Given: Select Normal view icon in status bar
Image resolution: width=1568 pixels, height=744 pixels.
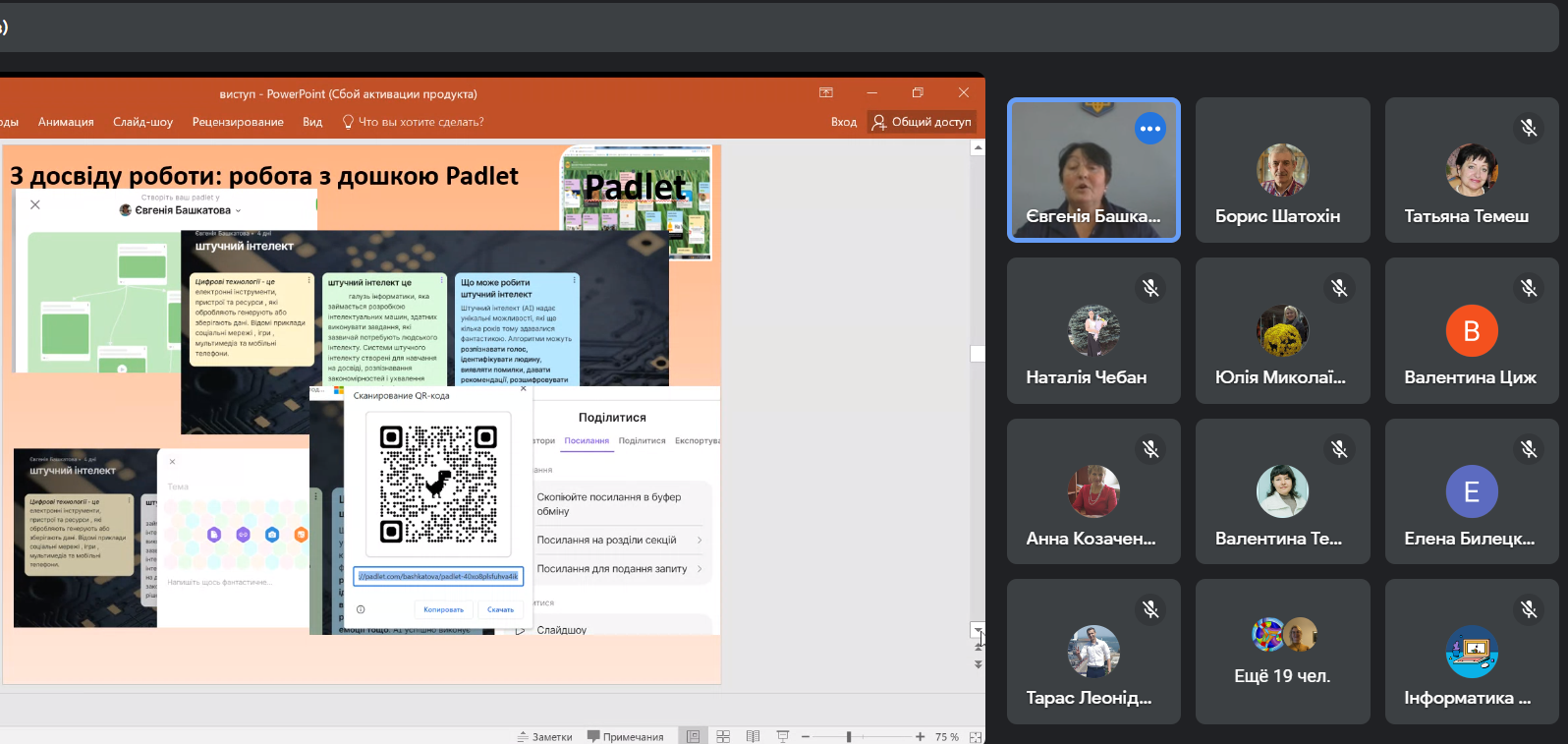Looking at the screenshot, I should pos(694,736).
